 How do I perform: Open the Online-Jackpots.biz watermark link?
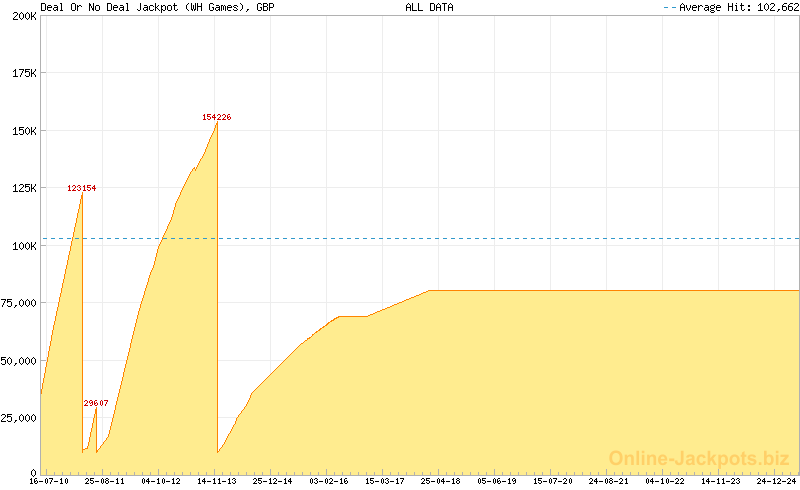click(699, 458)
